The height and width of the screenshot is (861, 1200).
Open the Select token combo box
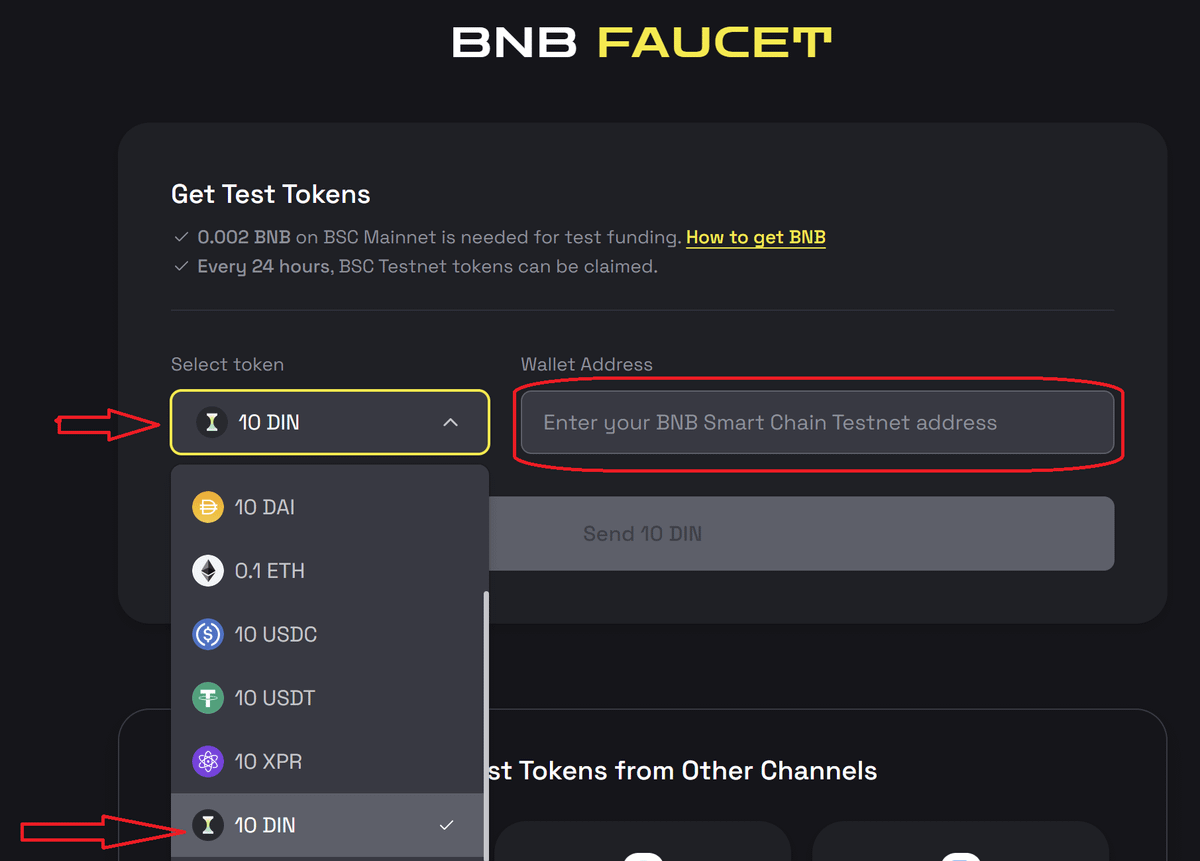[330, 423]
